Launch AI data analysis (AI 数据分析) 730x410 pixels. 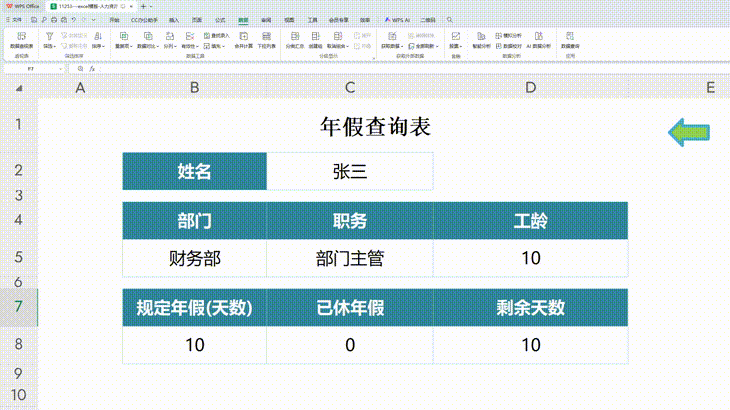click(539, 40)
